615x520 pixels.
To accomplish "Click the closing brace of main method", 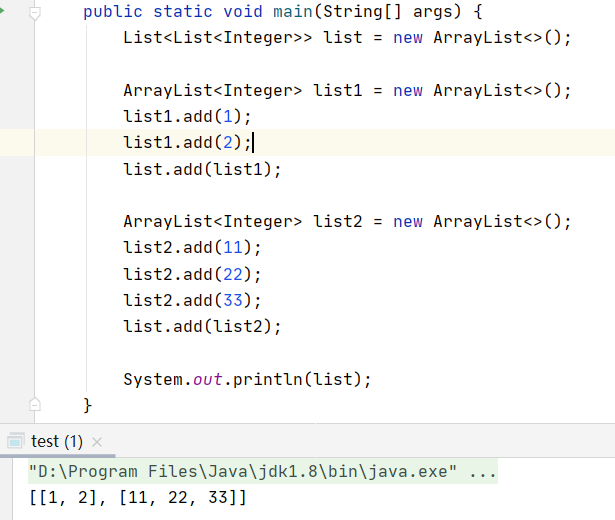I will click(x=87, y=405).
